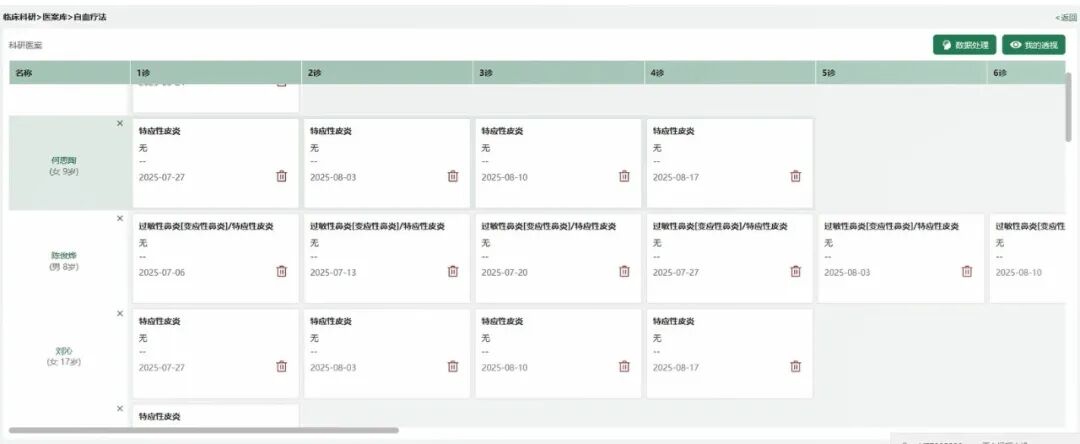The width and height of the screenshot is (1080, 444).
Task: Click the horizontal scrollbar thumb
Action: pyautogui.click(x=204, y=430)
